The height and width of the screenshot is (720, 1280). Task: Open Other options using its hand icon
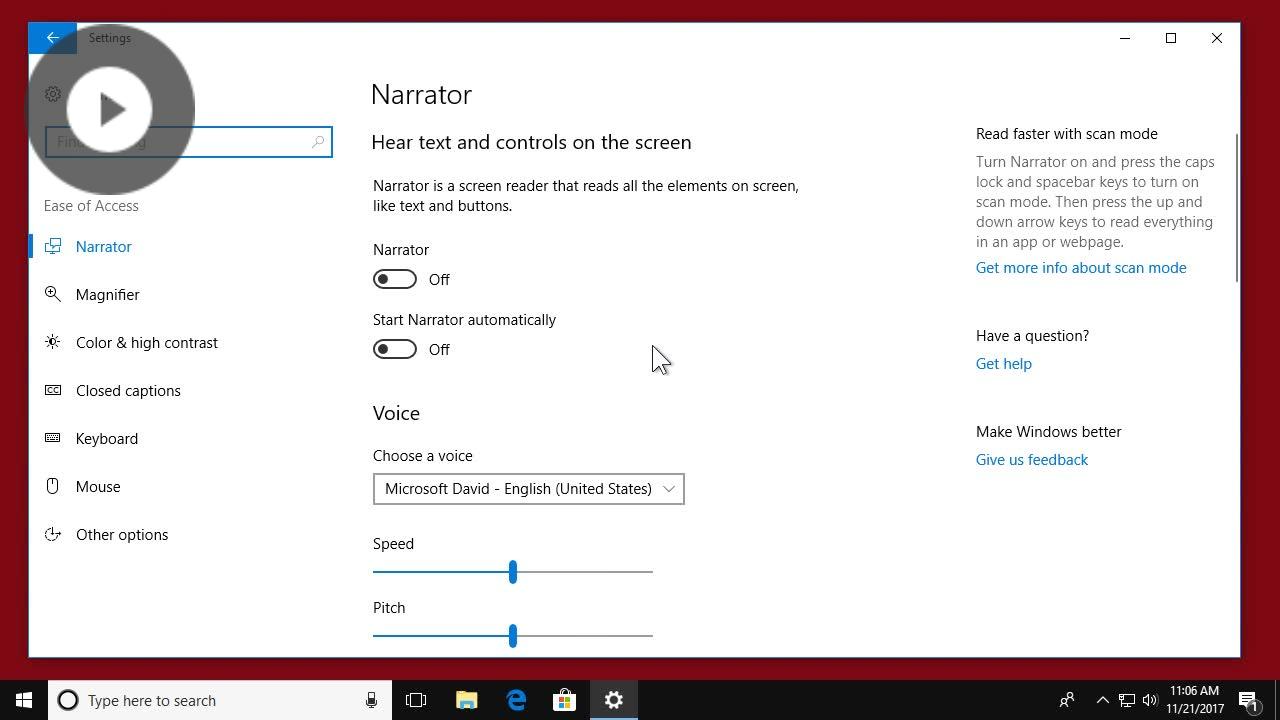coord(52,534)
